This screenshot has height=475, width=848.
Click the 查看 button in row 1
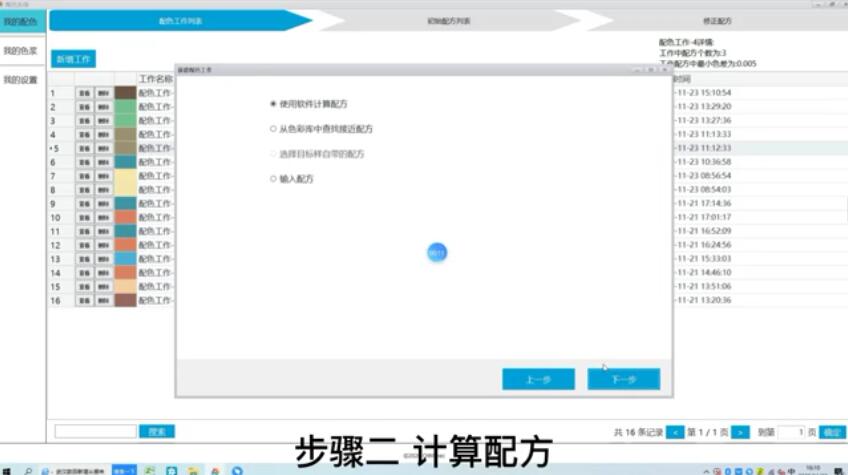(x=84, y=93)
